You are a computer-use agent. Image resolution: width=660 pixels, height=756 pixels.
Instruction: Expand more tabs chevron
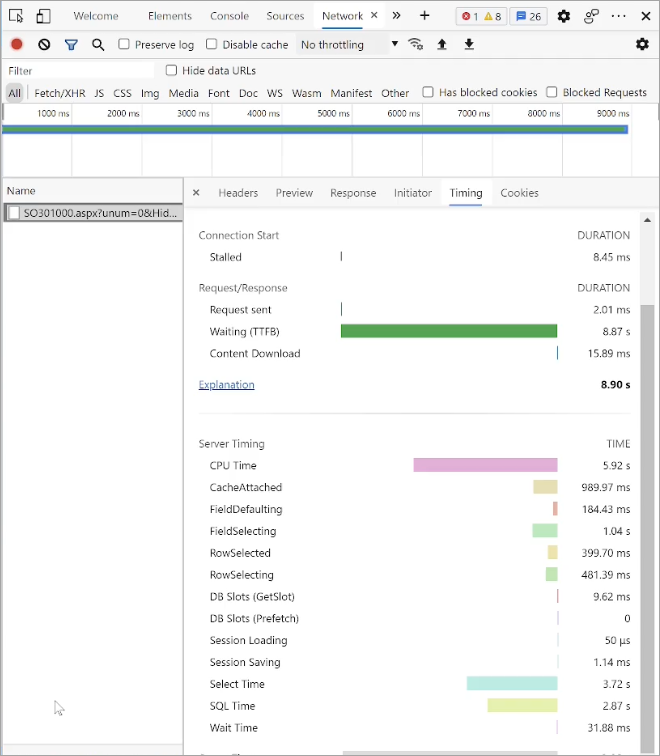[396, 16]
